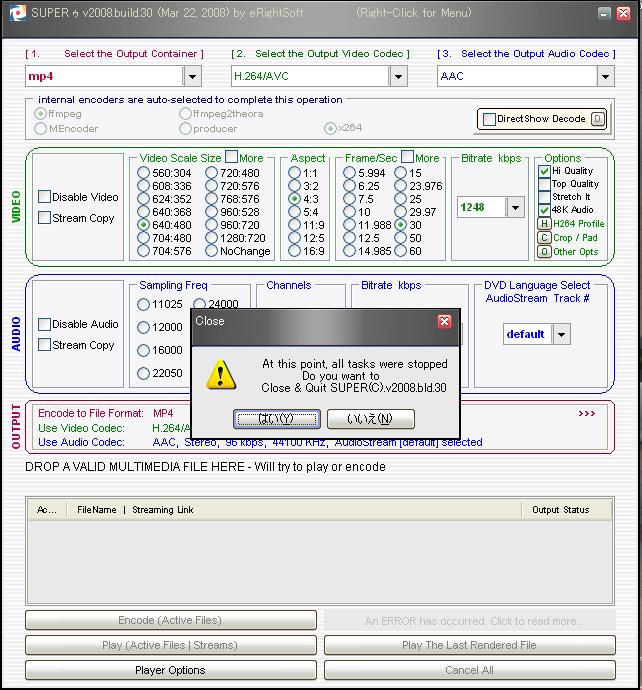642x690 pixels.
Task: Minimize the SUPER window
Action: pyautogui.click(x=604, y=13)
